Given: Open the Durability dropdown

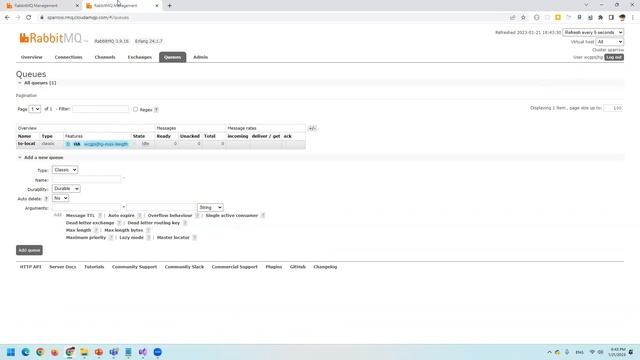Looking at the screenshot, I should (66, 189).
